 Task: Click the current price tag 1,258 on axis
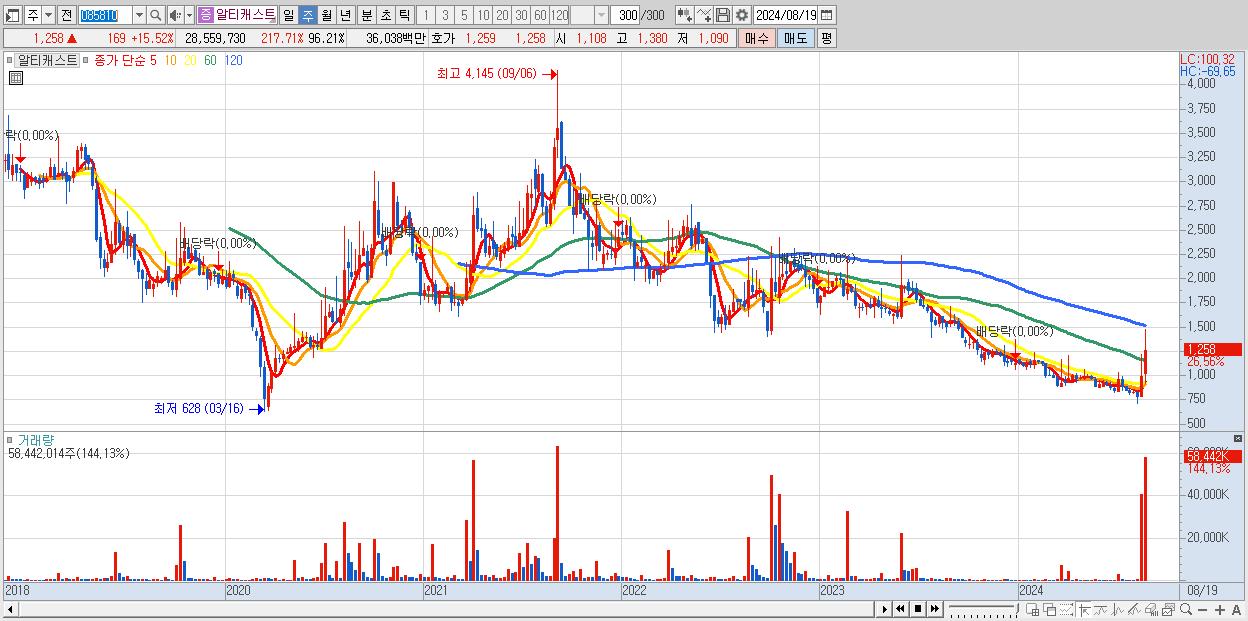point(1211,349)
